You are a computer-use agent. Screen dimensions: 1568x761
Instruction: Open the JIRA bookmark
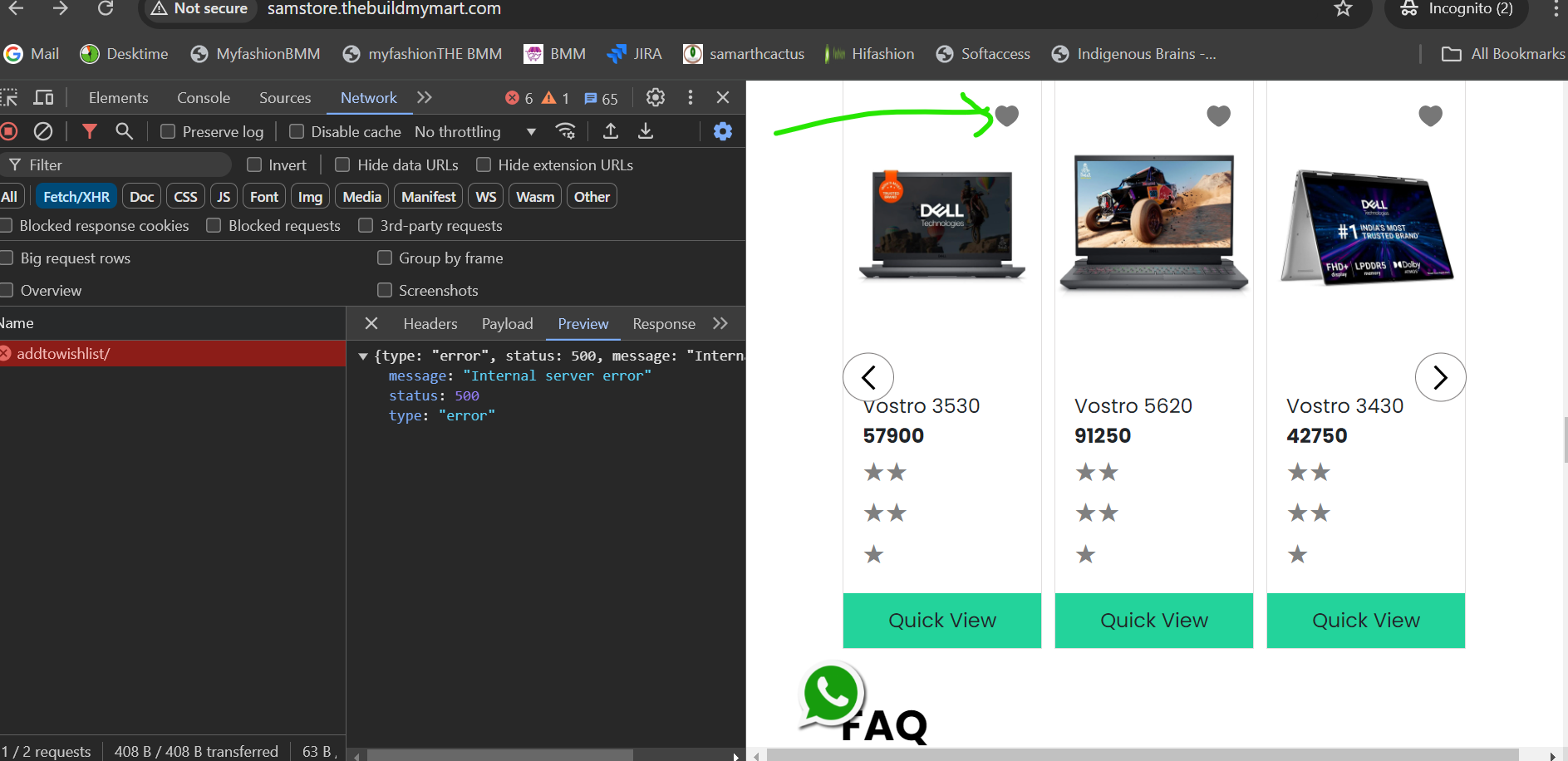click(x=634, y=54)
